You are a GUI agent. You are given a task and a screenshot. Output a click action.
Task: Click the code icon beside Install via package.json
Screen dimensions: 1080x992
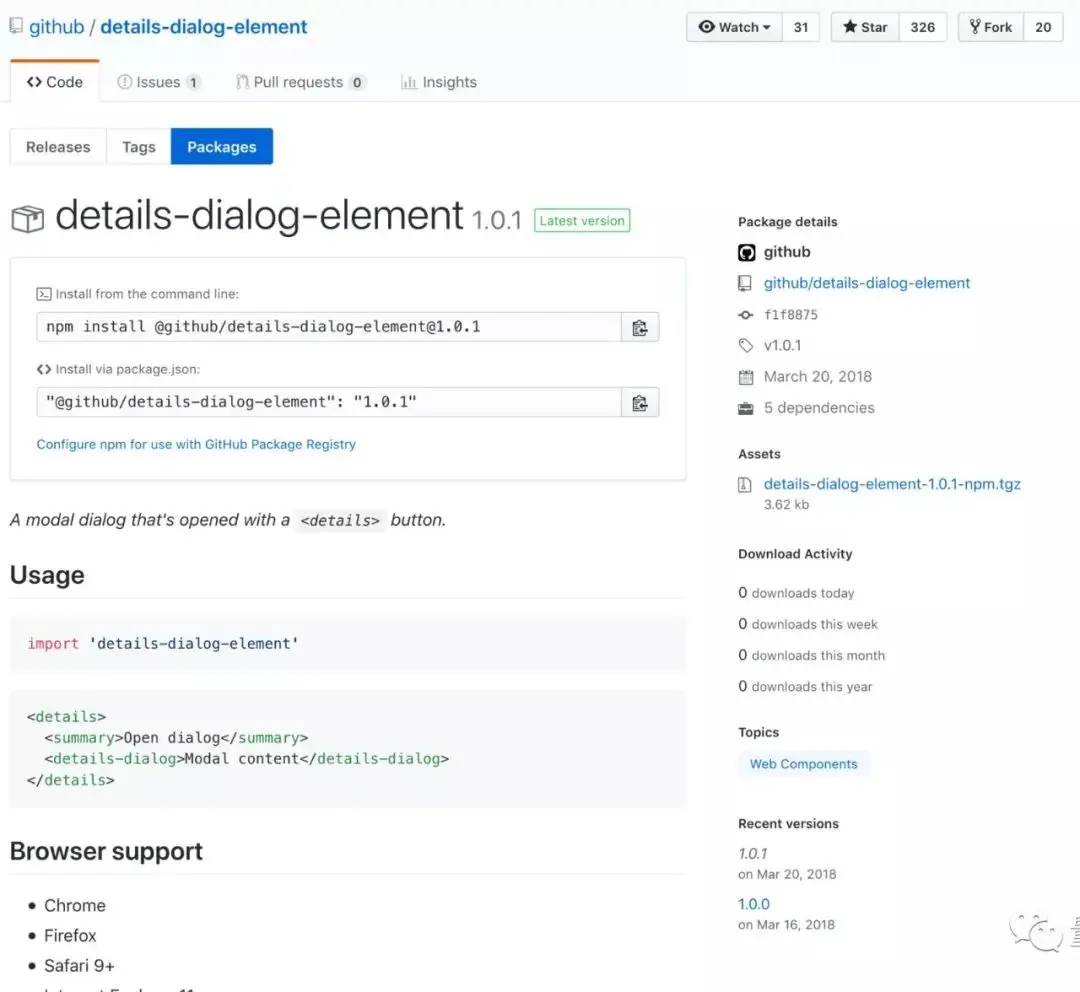click(44, 369)
